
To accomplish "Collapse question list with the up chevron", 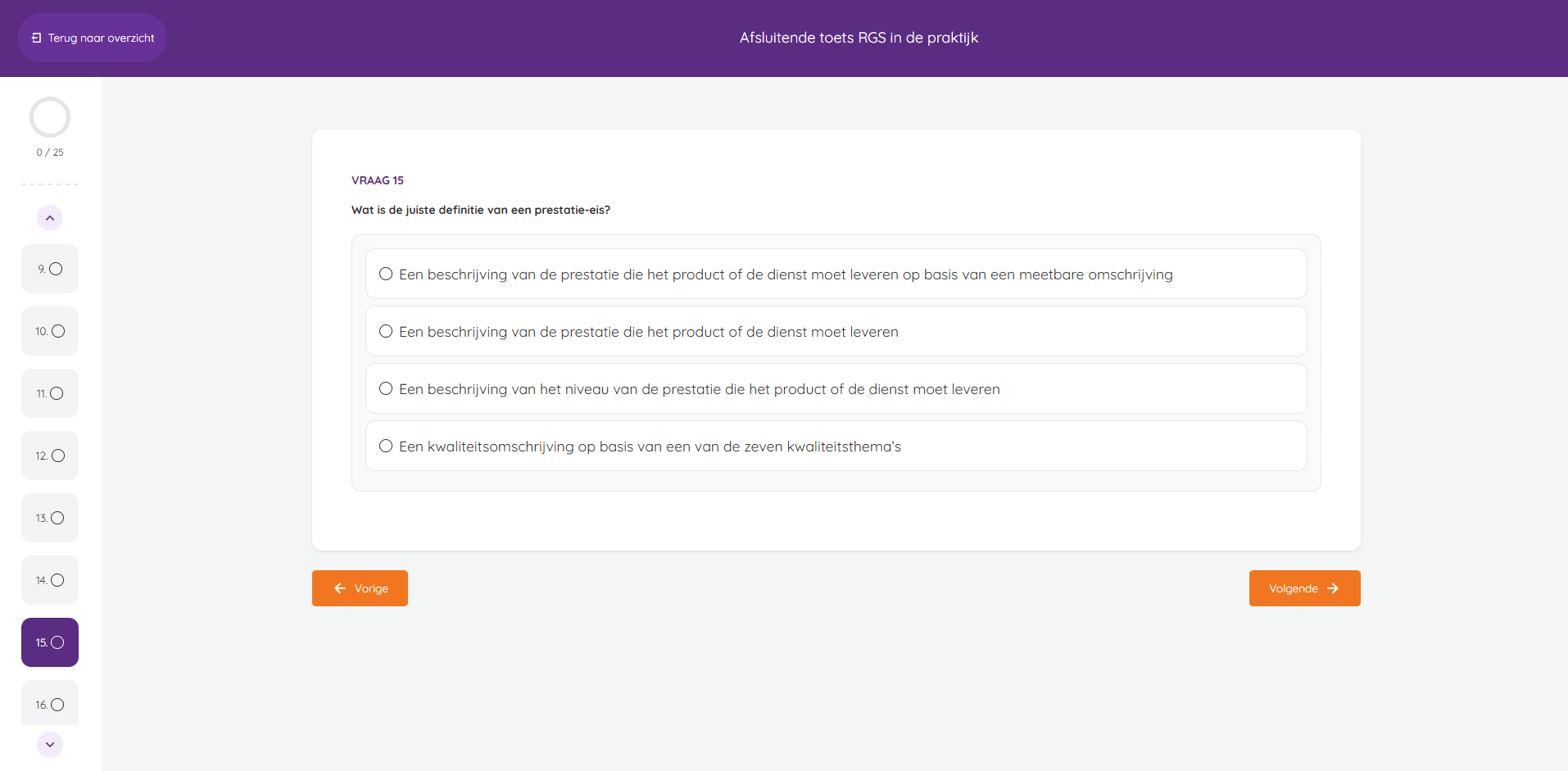I will tap(50, 218).
